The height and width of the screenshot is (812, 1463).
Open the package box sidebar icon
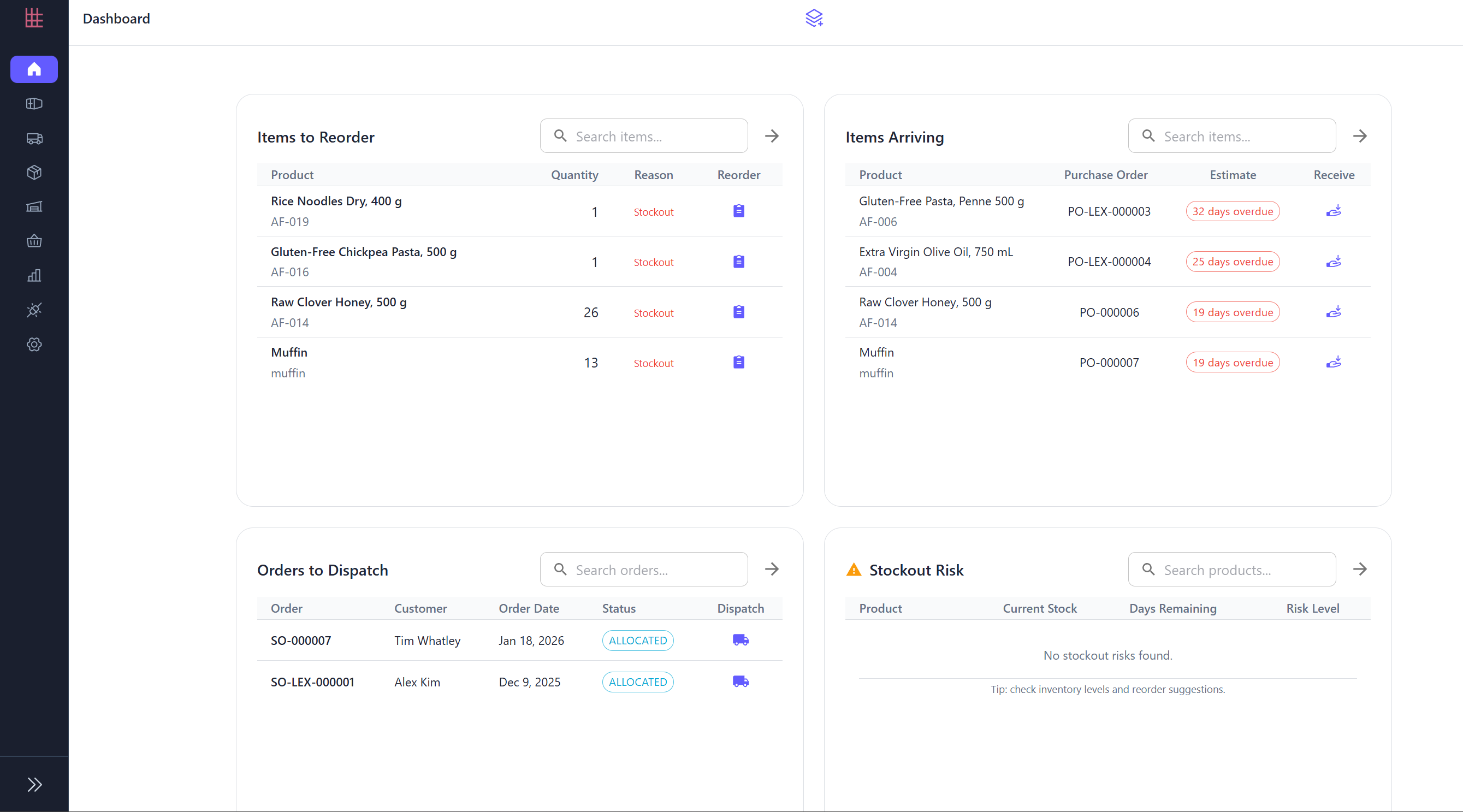tap(34, 172)
